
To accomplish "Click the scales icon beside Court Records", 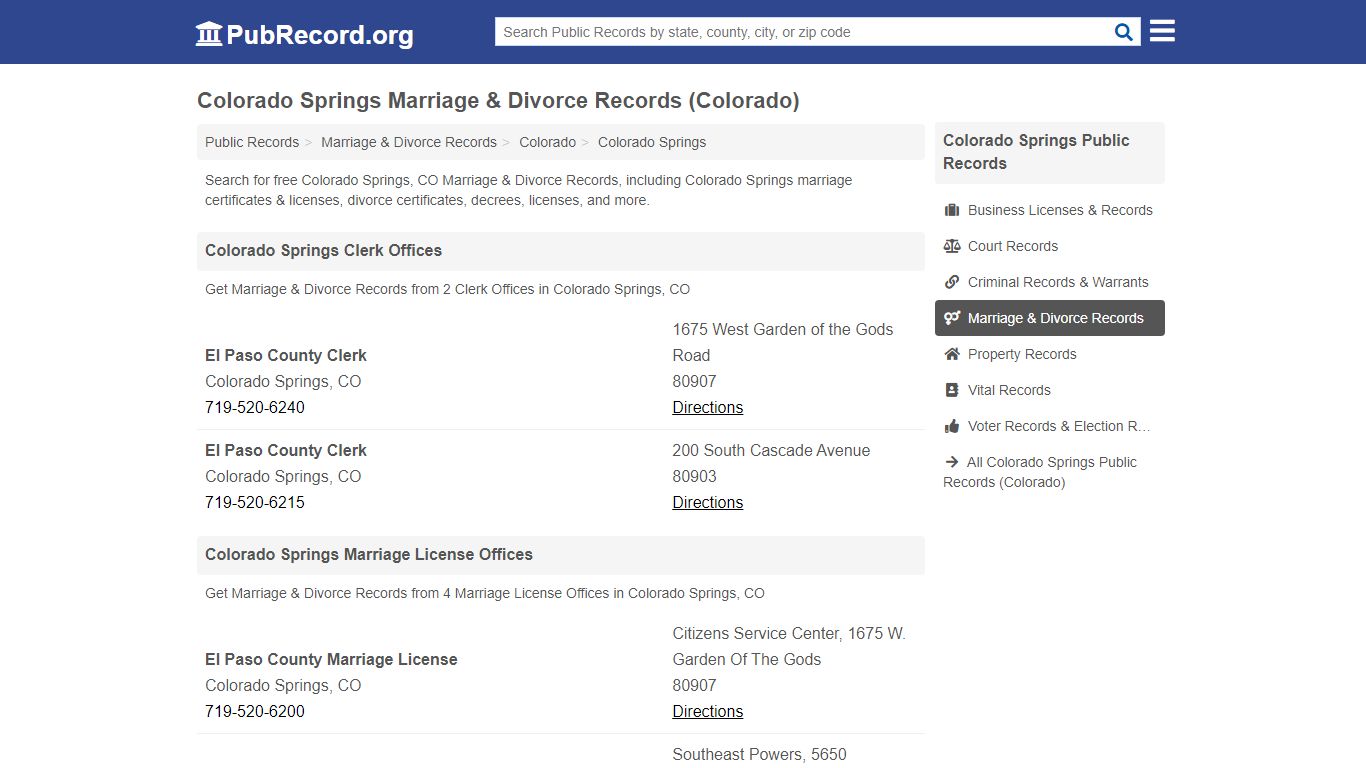I will point(952,246).
